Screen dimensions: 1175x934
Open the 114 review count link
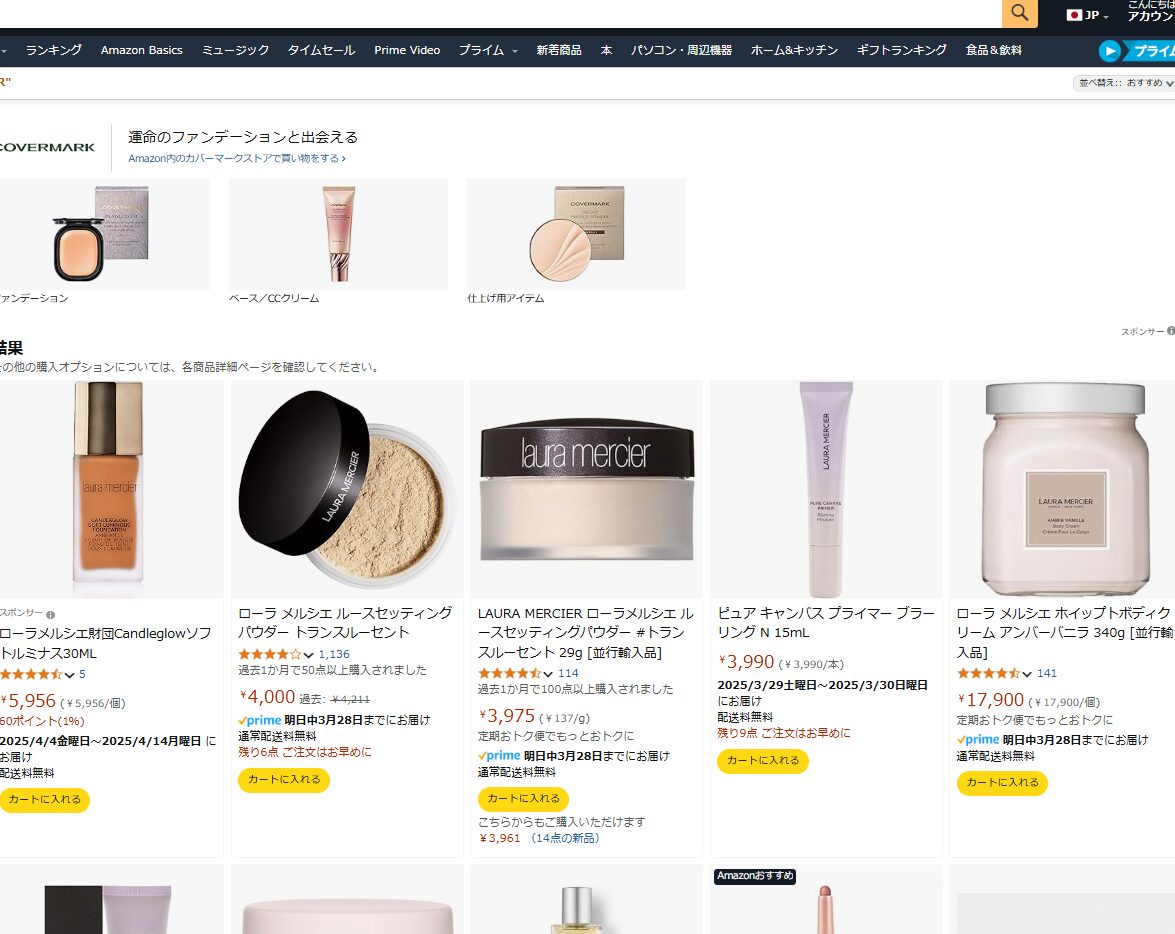568,673
